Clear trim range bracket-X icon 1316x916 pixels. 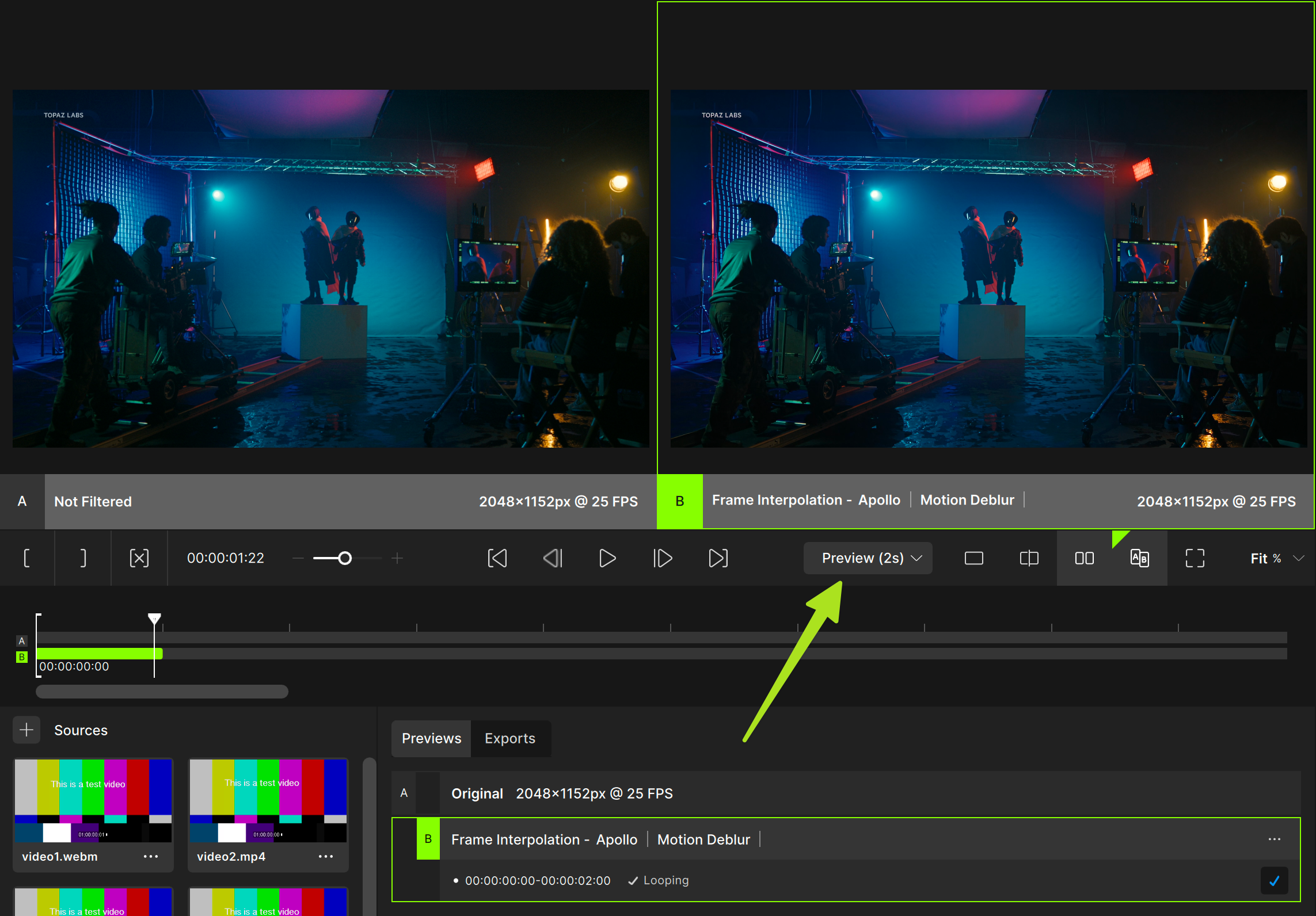point(139,558)
